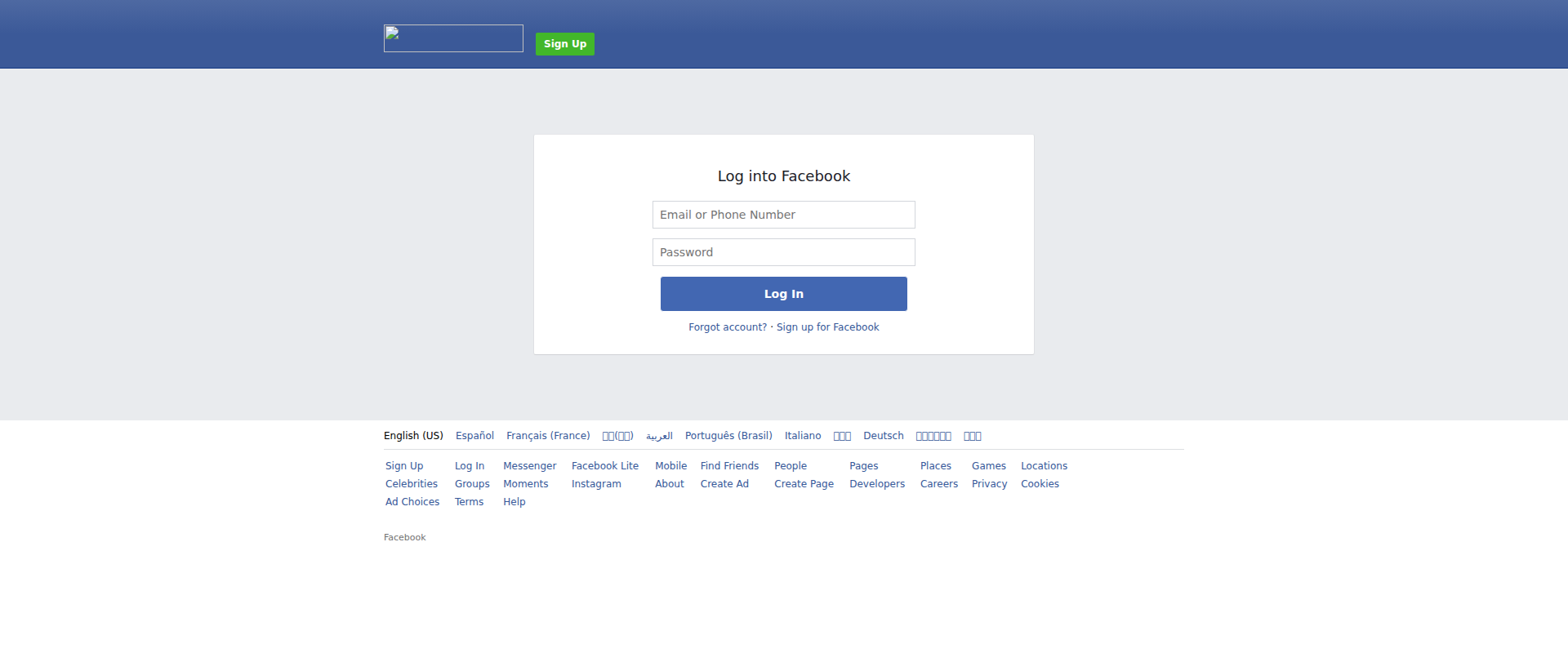1568x662 pixels.
Task: Select Français (France) language
Action: 548,436
